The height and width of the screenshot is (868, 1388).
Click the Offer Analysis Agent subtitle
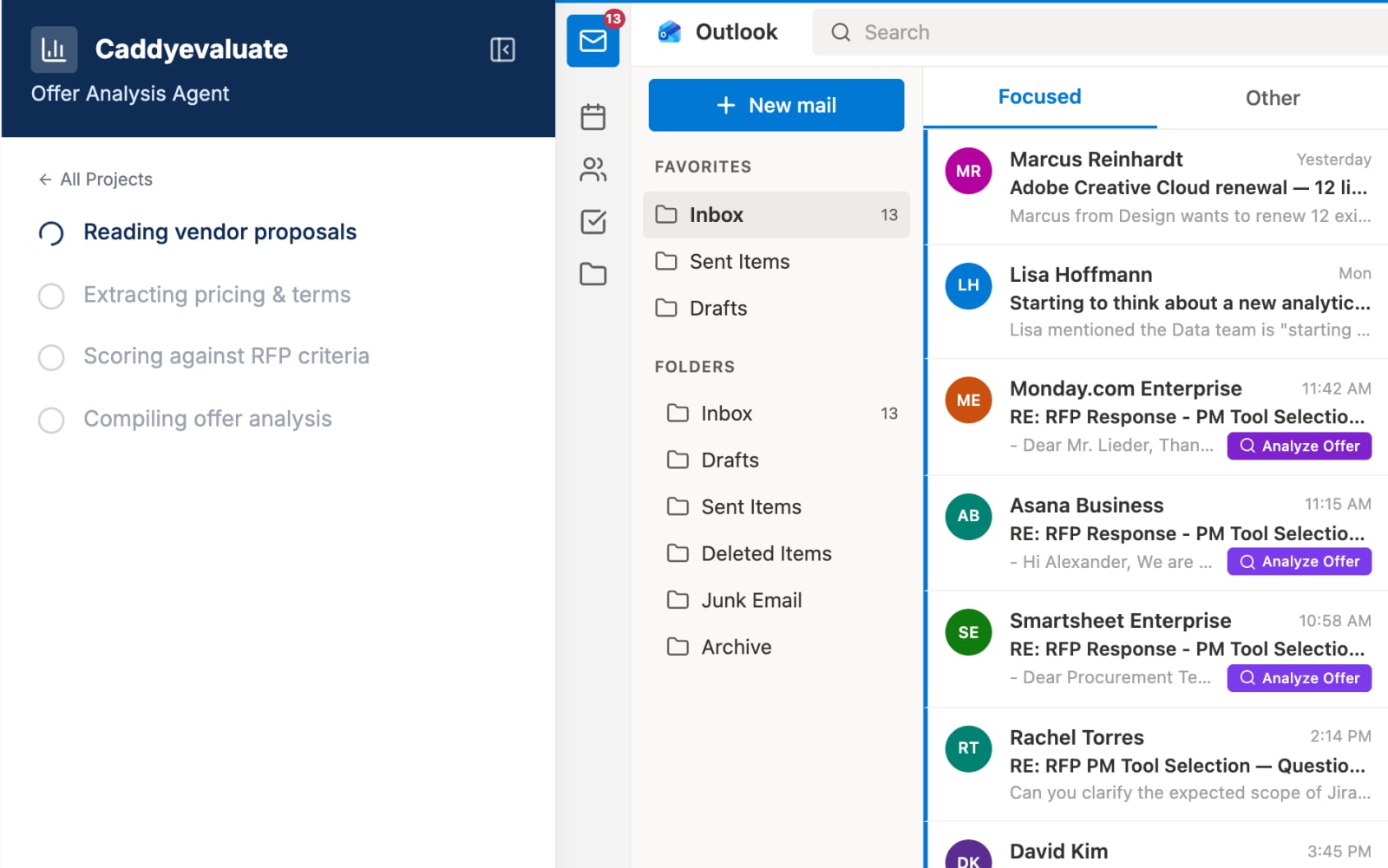130,94
